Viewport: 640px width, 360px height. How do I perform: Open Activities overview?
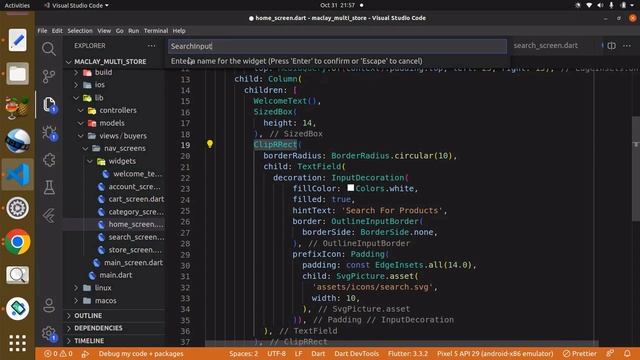(17, 5)
